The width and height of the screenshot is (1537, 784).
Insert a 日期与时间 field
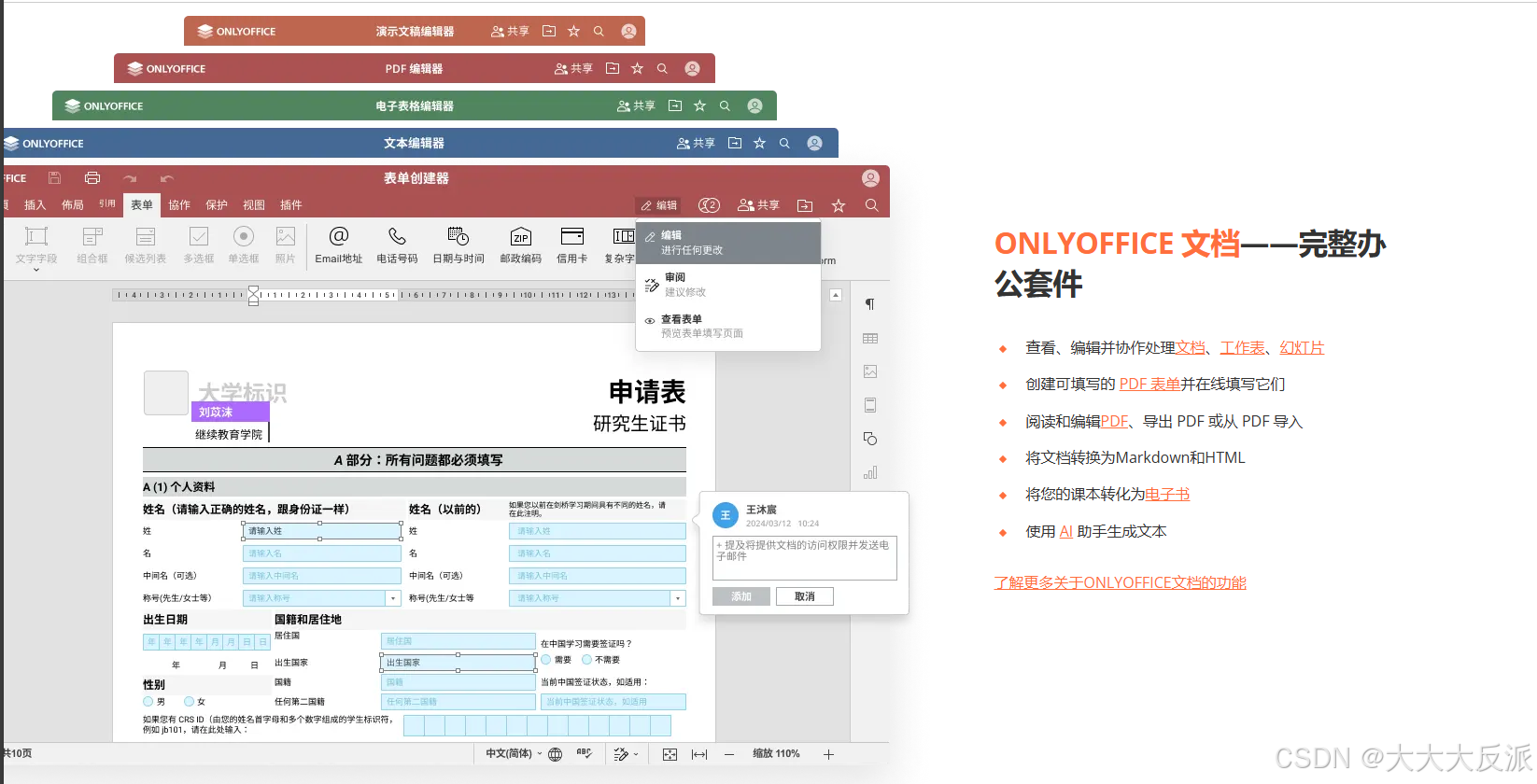(458, 245)
